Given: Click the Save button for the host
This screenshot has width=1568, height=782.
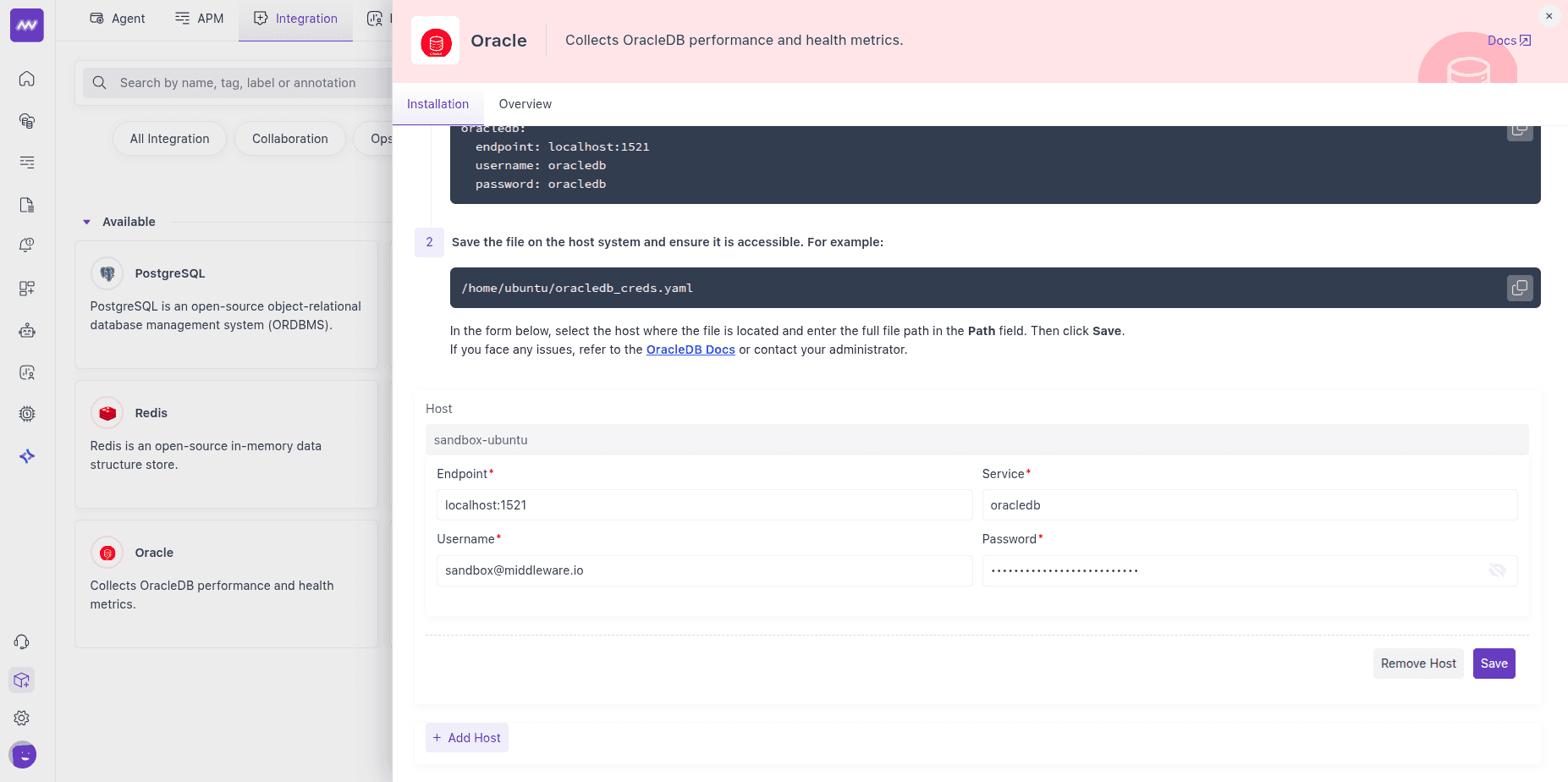Looking at the screenshot, I should (x=1494, y=663).
